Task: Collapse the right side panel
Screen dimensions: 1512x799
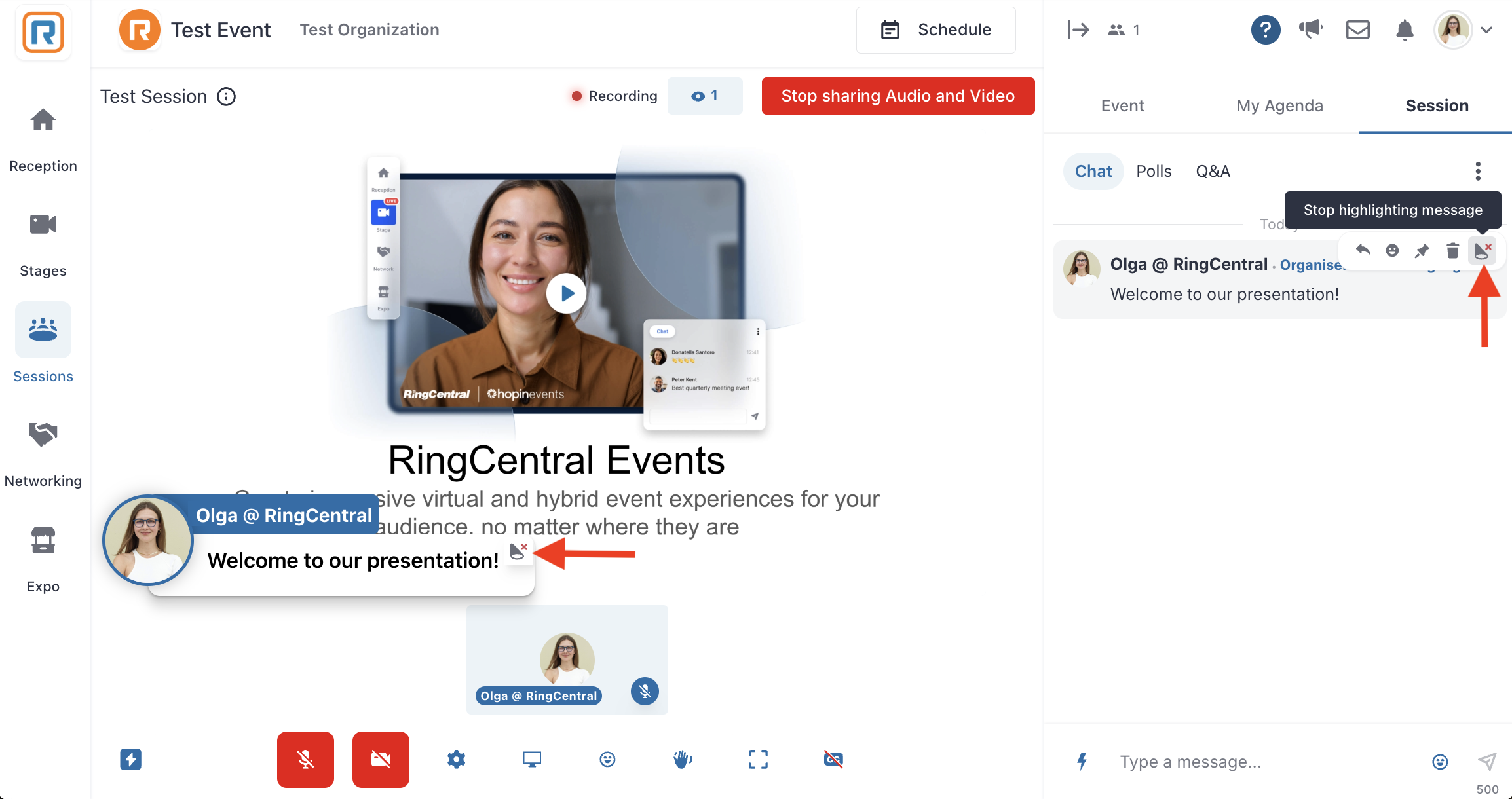Action: [x=1078, y=29]
